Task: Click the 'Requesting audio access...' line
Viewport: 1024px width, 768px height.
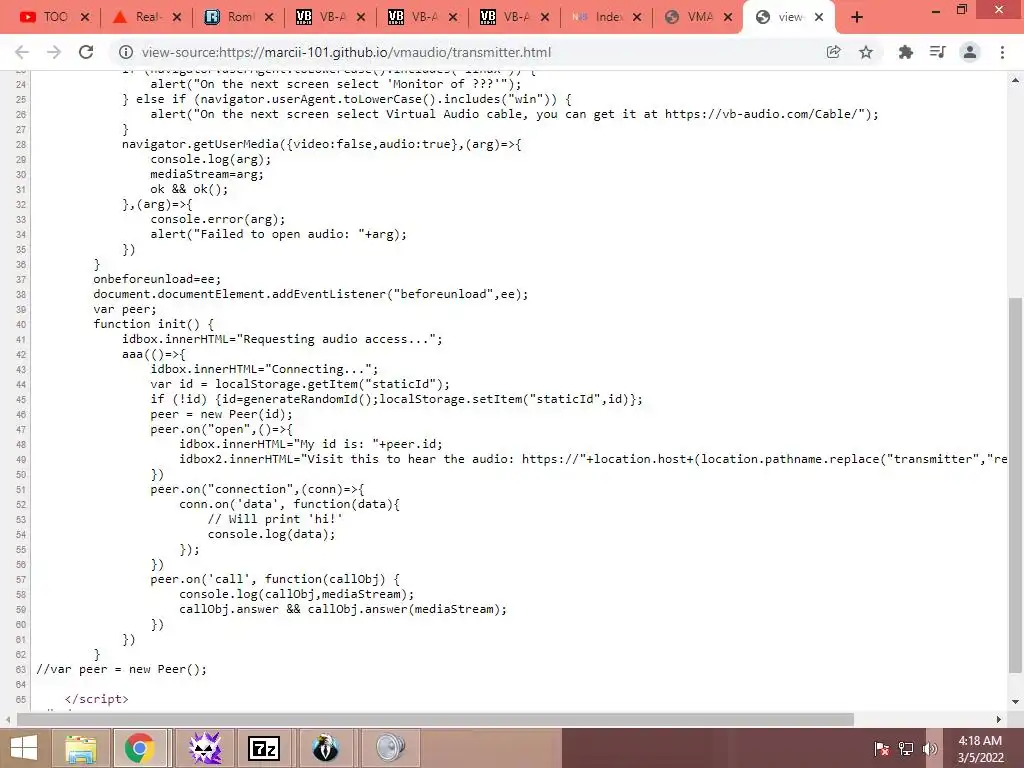Action: click(x=282, y=339)
